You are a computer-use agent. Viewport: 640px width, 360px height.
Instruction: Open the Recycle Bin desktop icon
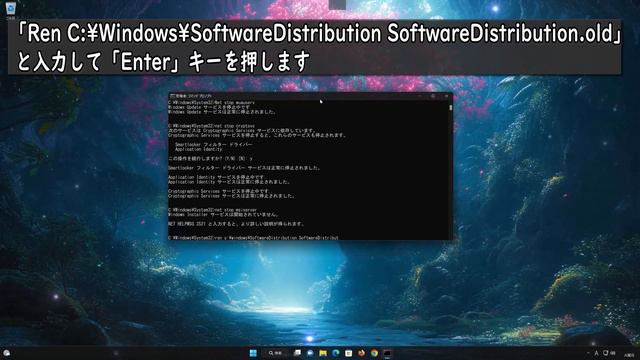click(x=11, y=10)
